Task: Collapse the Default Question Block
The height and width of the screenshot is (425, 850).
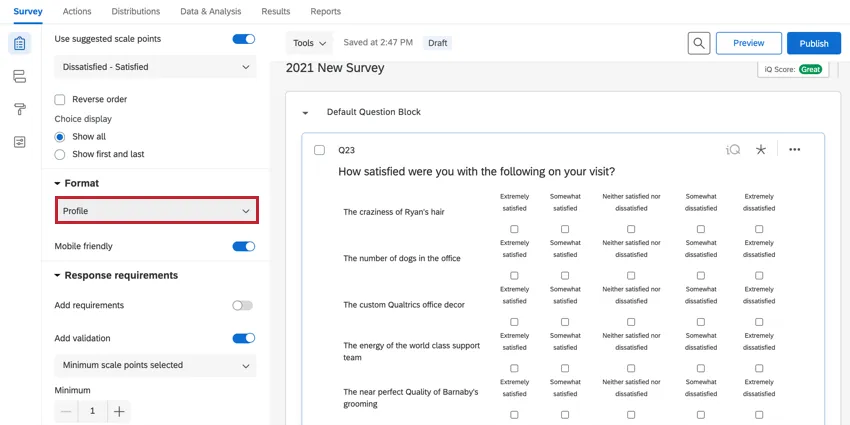Action: click(x=305, y=112)
